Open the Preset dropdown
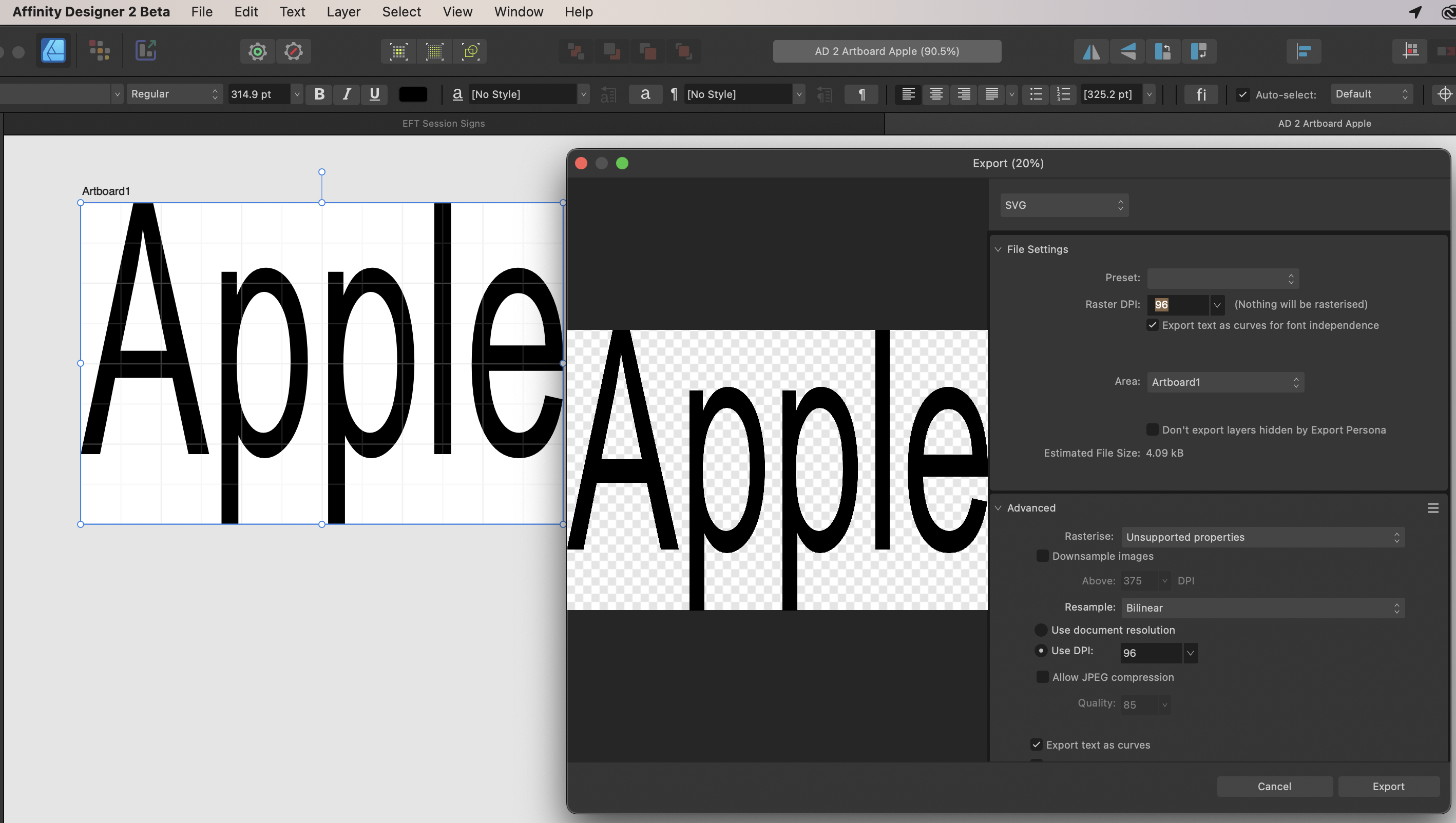This screenshot has height=823, width=1456. (1223, 278)
